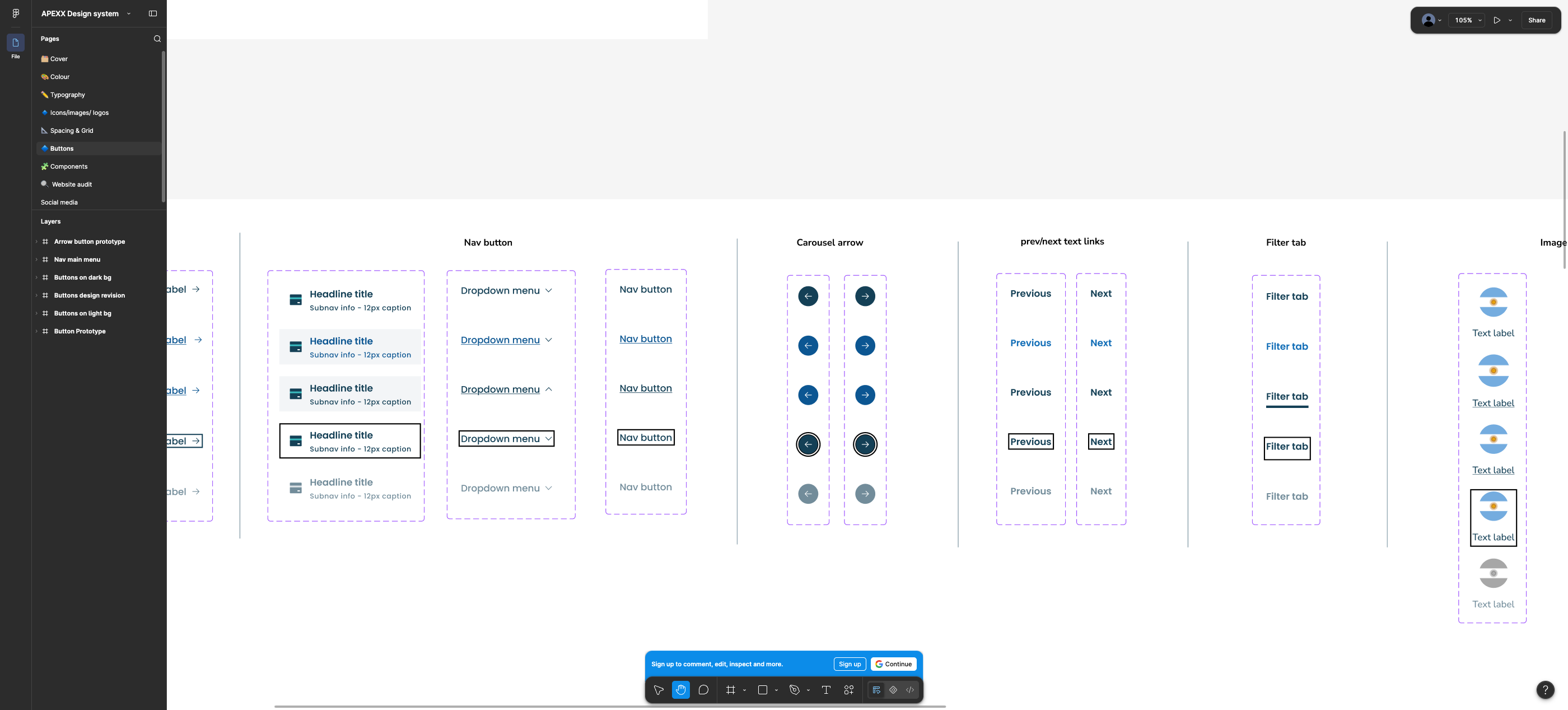Click the disabled grey right carousel arrow

click(x=865, y=494)
